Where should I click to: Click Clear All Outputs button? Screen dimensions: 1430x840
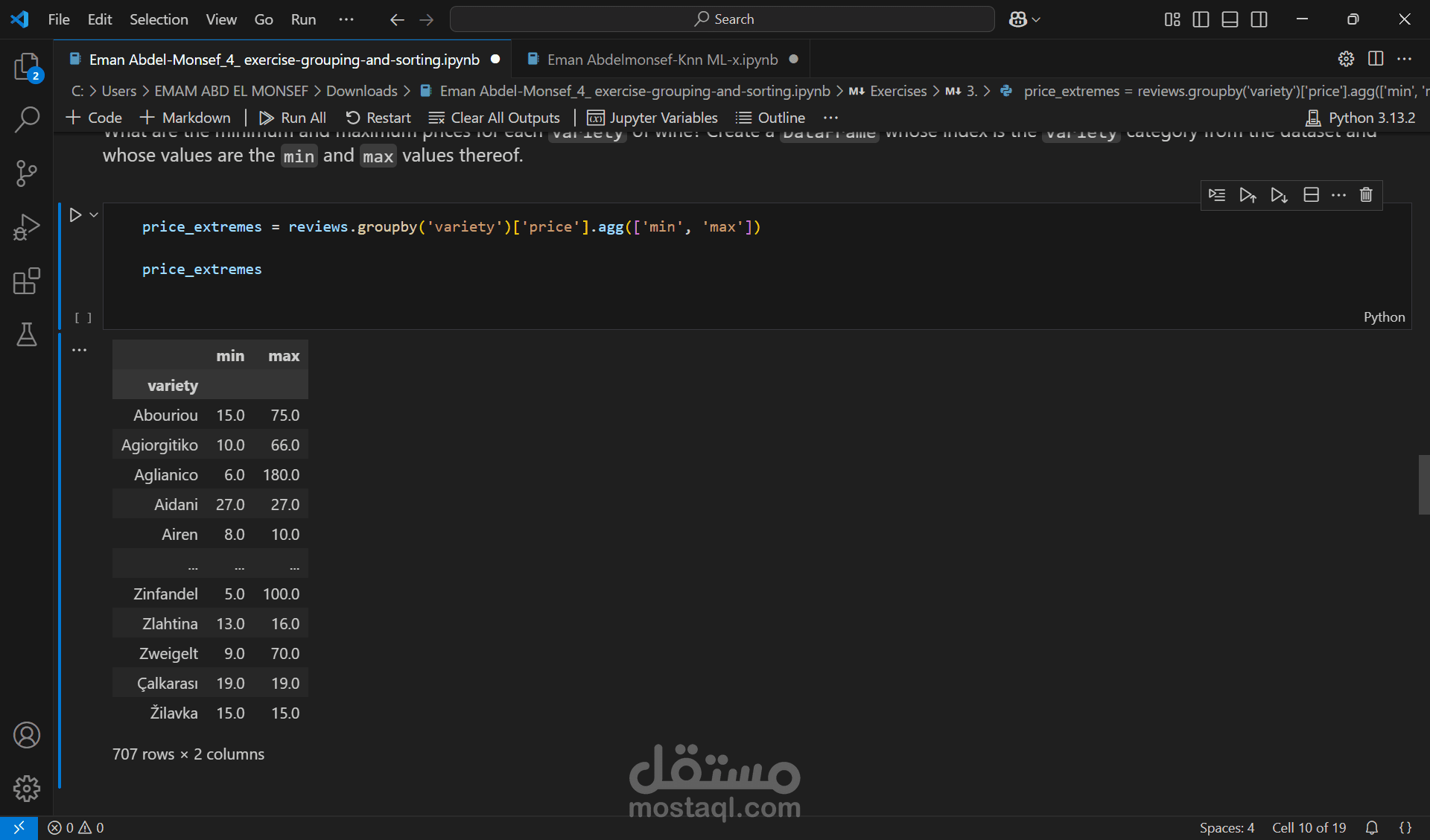pyautogui.click(x=495, y=118)
